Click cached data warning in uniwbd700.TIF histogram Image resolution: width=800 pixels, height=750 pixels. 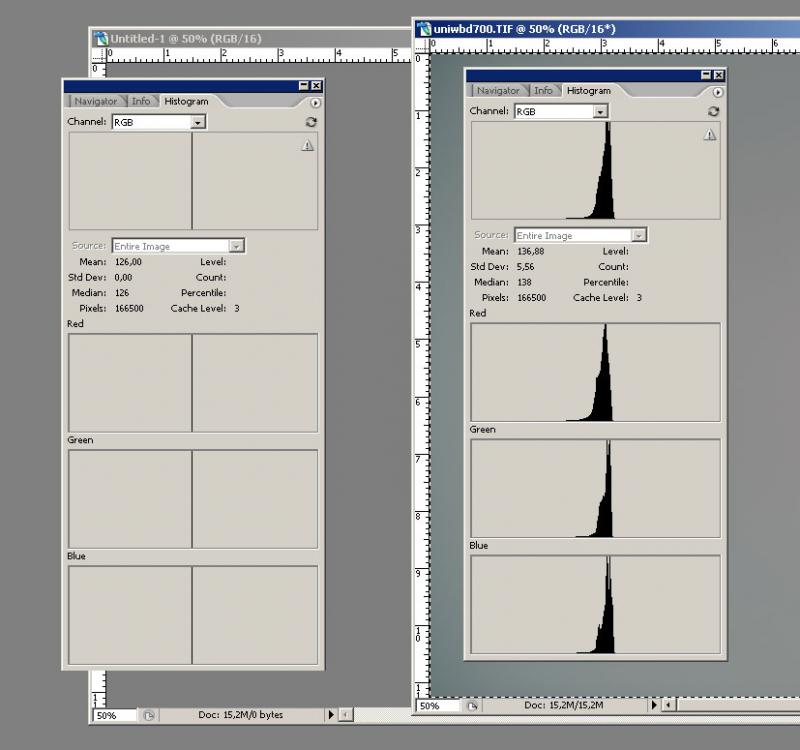710,135
